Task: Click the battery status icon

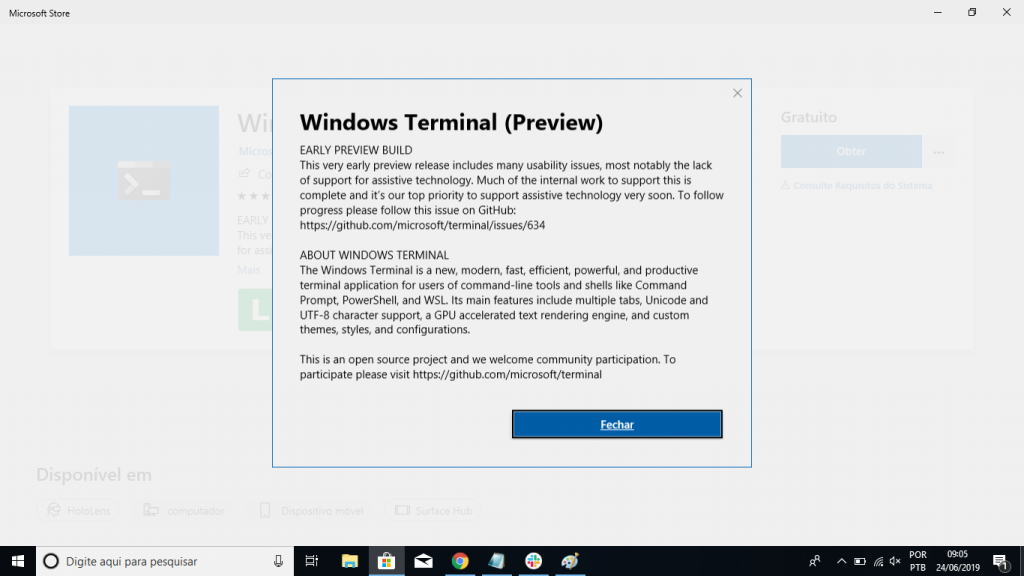Action: [859, 561]
